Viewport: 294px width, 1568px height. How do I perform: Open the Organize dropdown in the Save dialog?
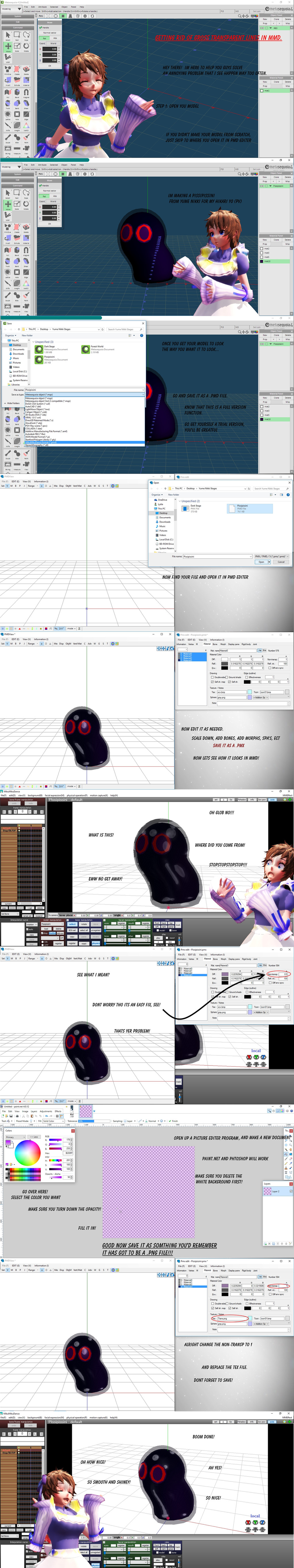(10, 336)
